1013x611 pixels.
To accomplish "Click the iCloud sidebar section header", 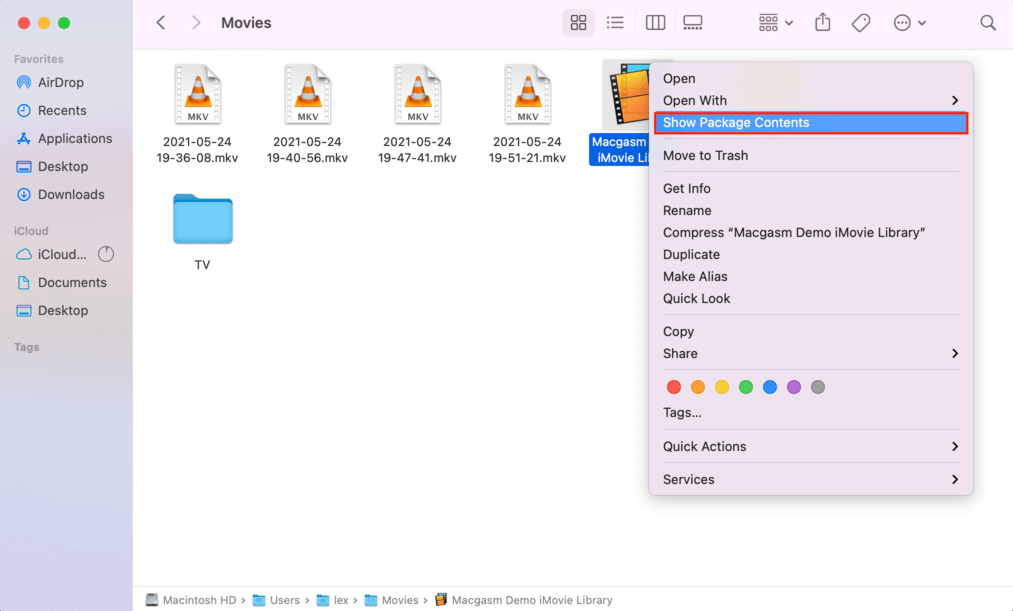I will point(31,231).
